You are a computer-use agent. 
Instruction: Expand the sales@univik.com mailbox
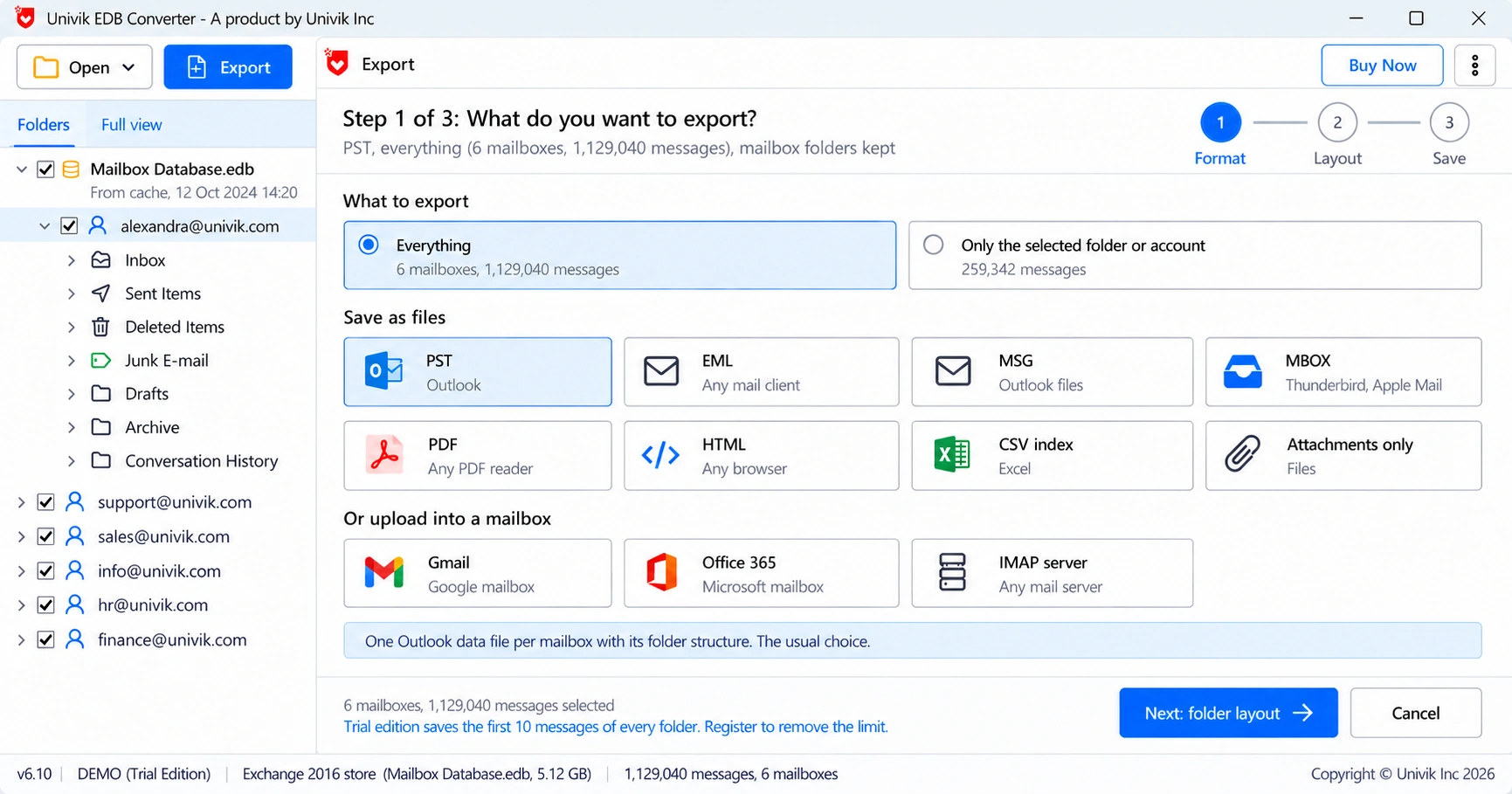click(x=22, y=536)
